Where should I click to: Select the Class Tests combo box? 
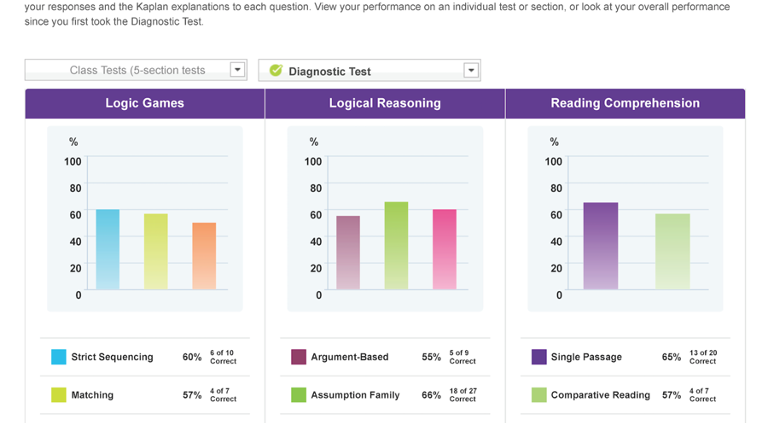pyautogui.click(x=128, y=70)
